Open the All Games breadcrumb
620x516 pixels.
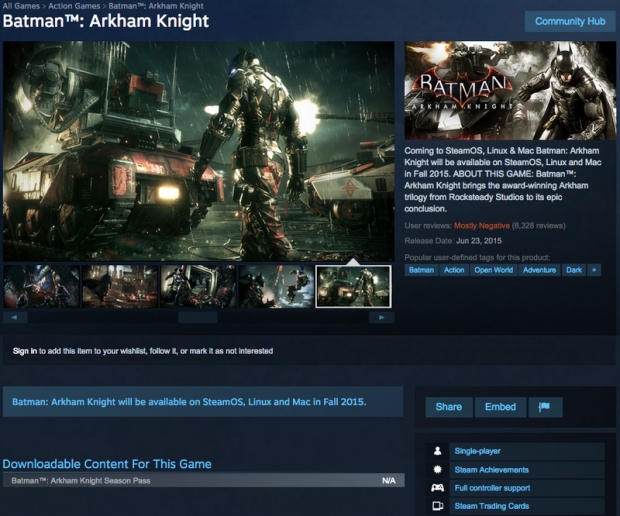tap(21, 6)
